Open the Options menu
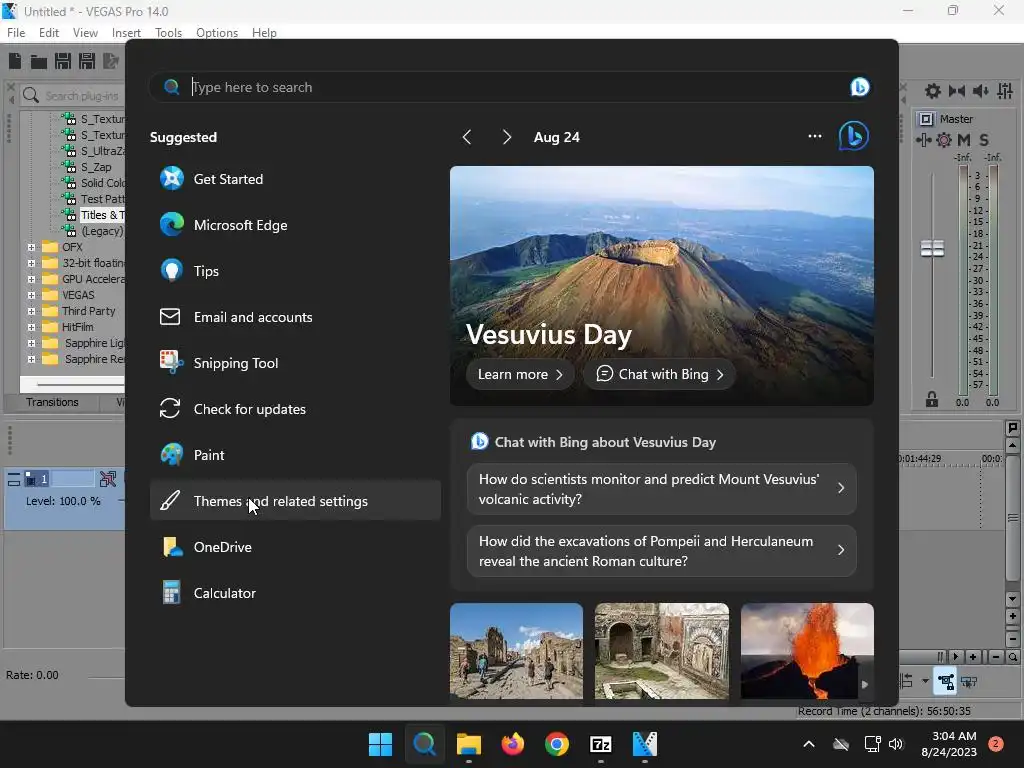Screen dimensions: 1024x768 (217, 33)
